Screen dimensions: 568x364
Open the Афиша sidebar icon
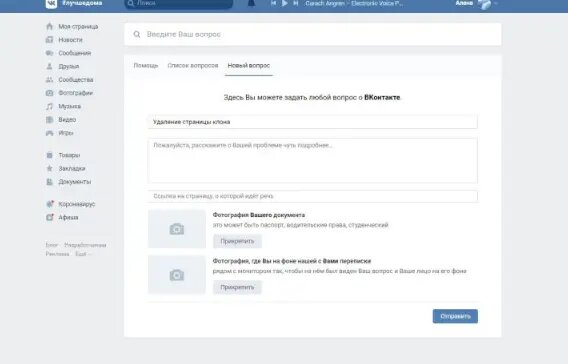click(50, 217)
